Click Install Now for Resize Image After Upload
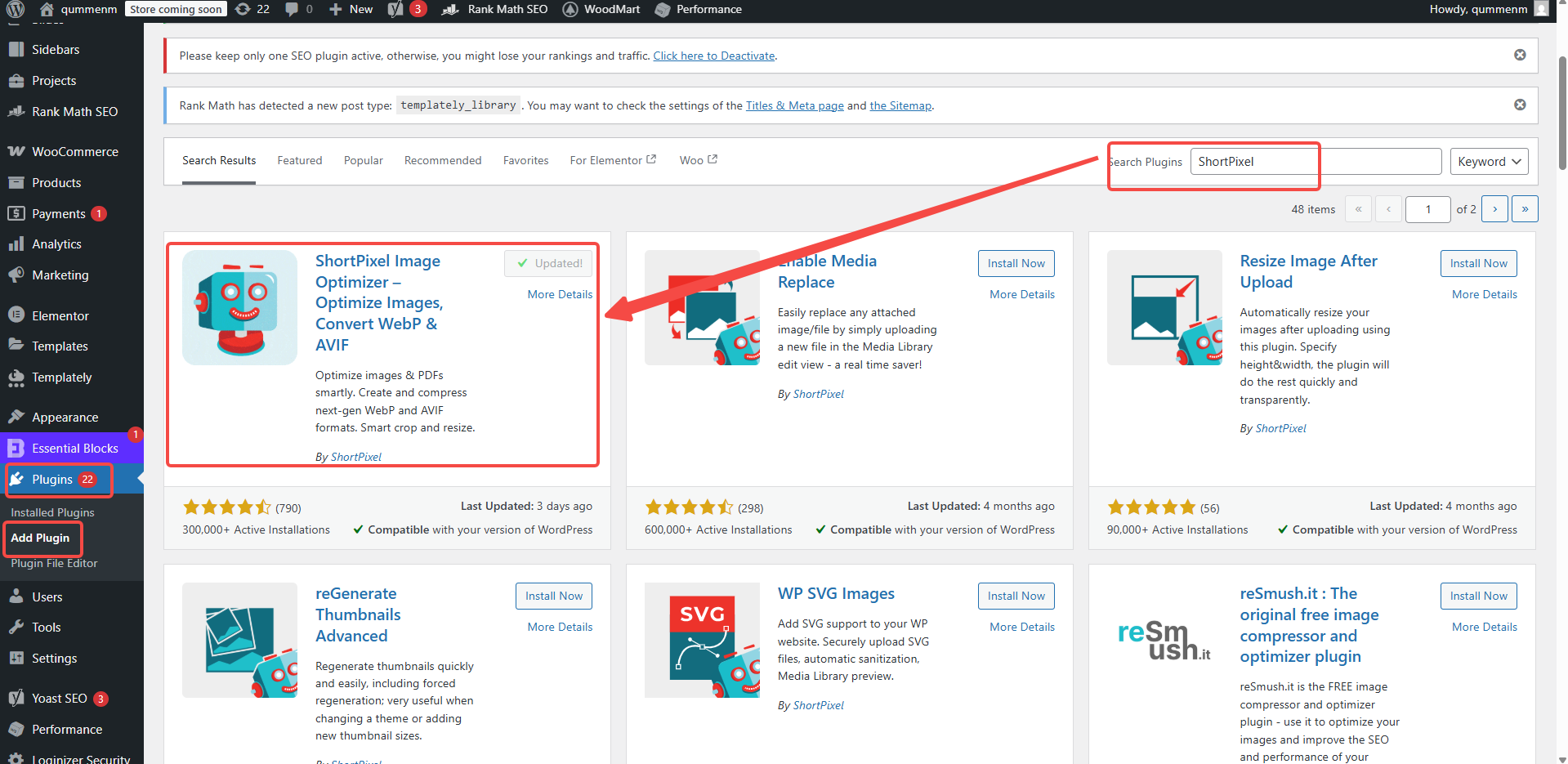Screen dimensions: 1568x764 tap(1478, 263)
